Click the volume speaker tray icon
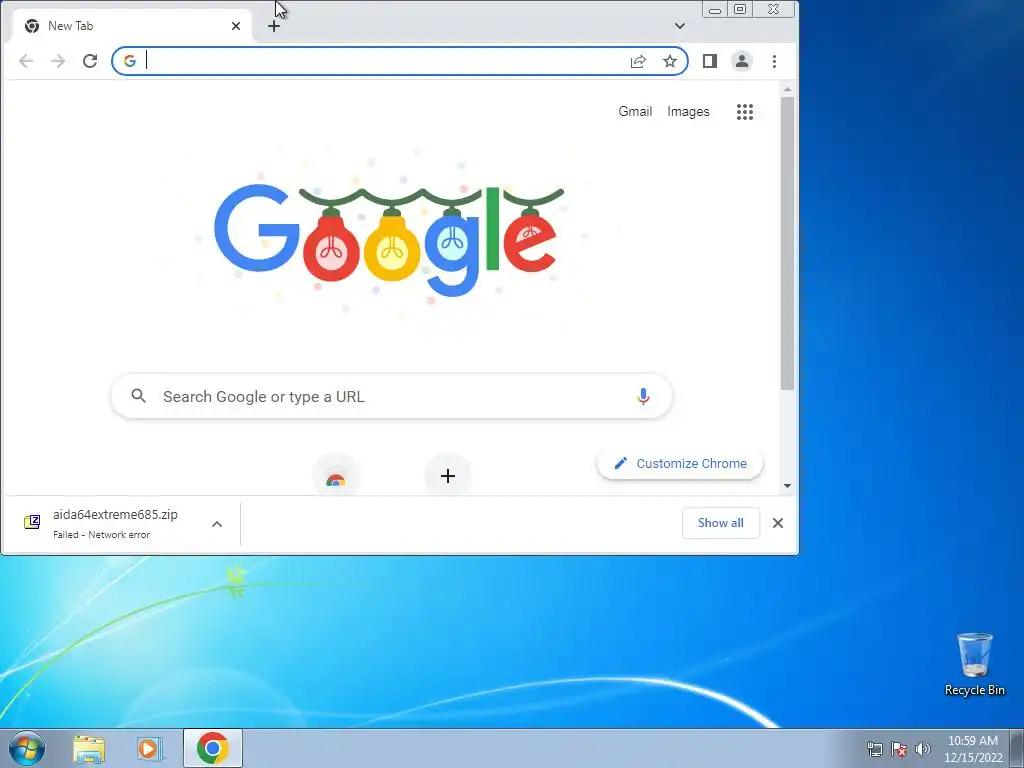The image size is (1024, 768). click(x=923, y=749)
